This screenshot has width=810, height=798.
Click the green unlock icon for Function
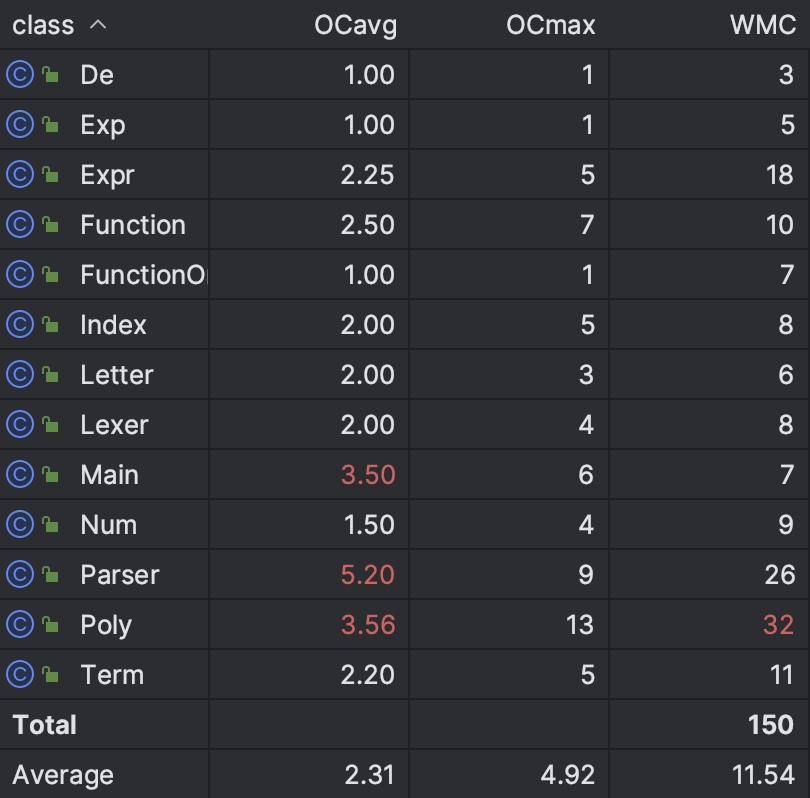pyautogui.click(x=50, y=224)
